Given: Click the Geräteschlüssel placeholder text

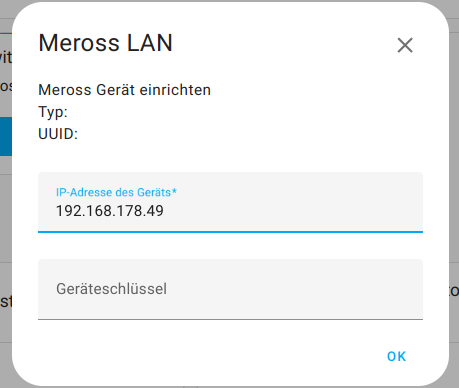Looking at the screenshot, I should pyautogui.click(x=111, y=289).
